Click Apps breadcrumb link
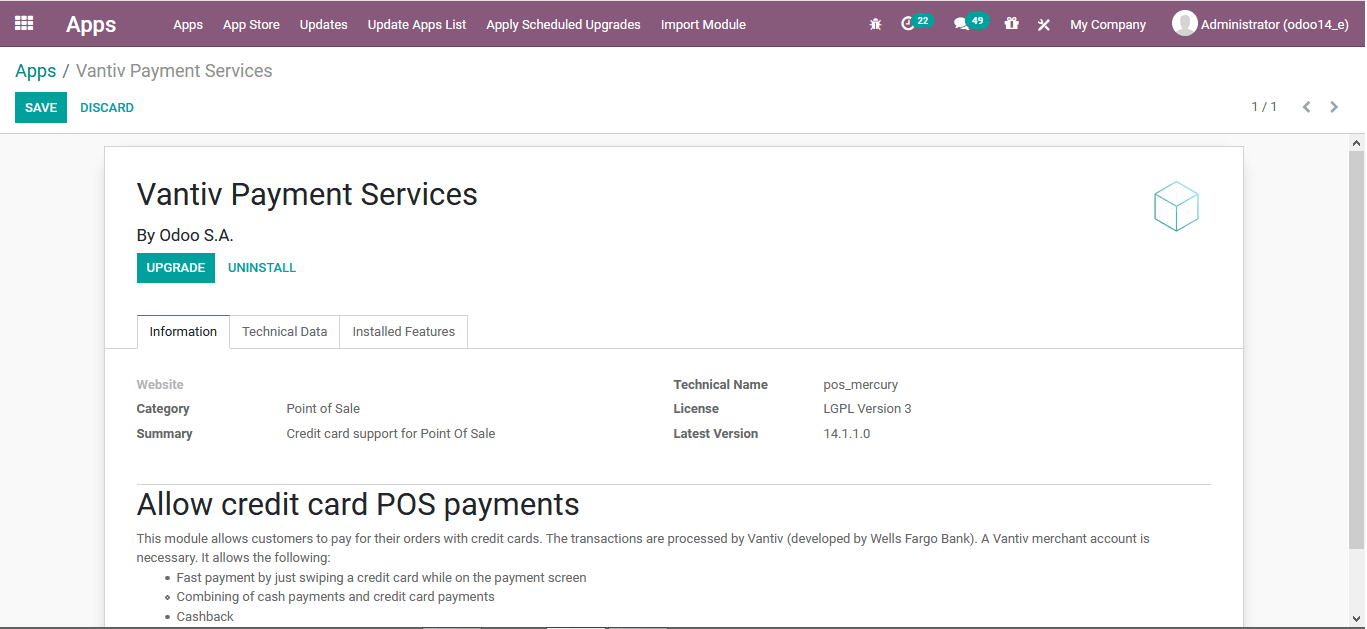The width and height of the screenshot is (1367, 629). click(x=36, y=71)
